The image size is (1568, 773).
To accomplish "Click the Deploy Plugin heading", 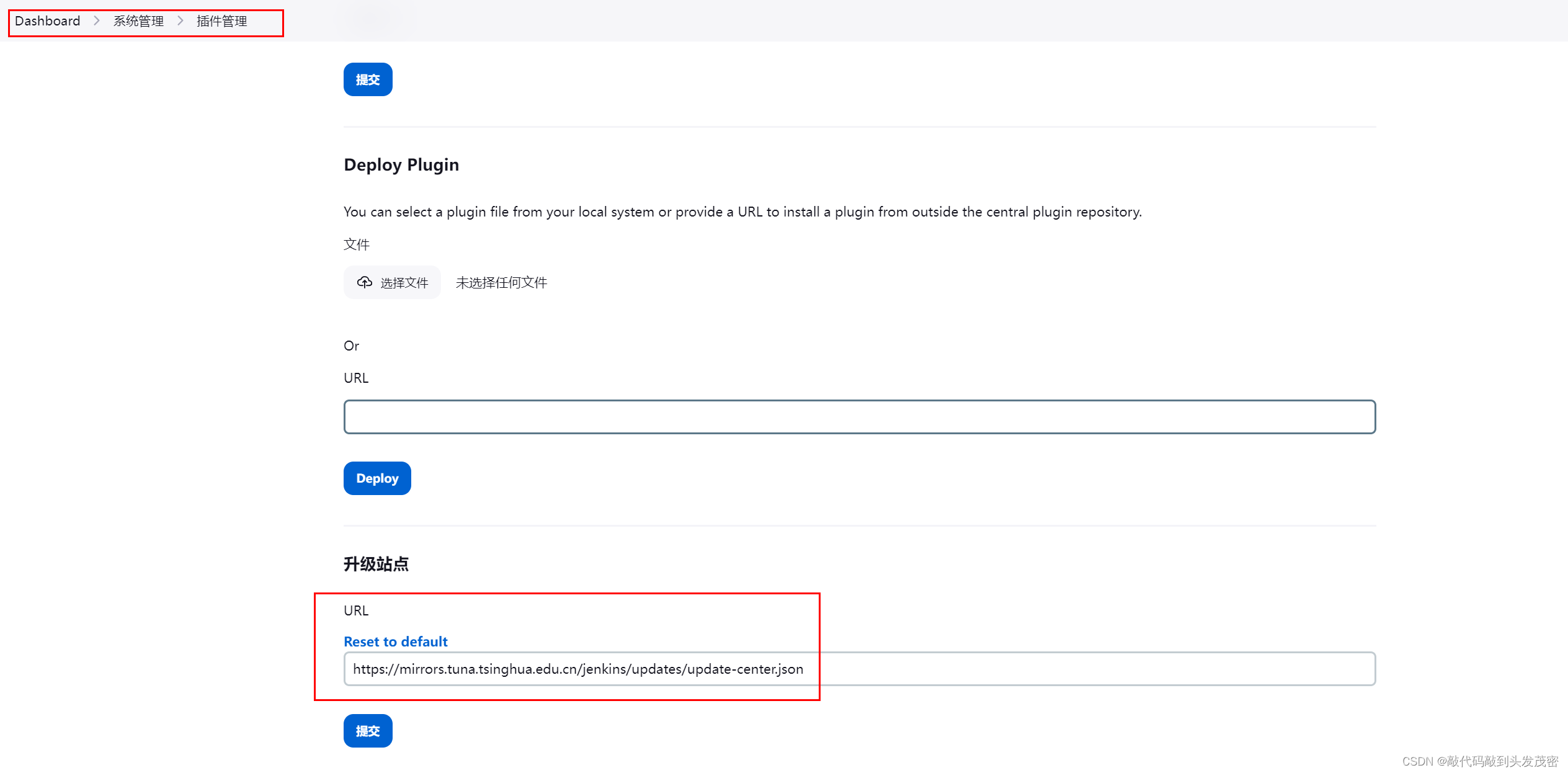I will [x=401, y=165].
